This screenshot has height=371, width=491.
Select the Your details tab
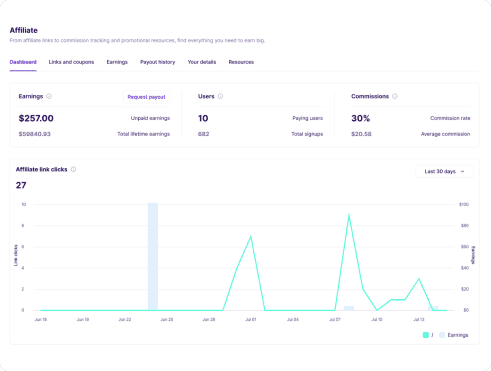pos(202,62)
